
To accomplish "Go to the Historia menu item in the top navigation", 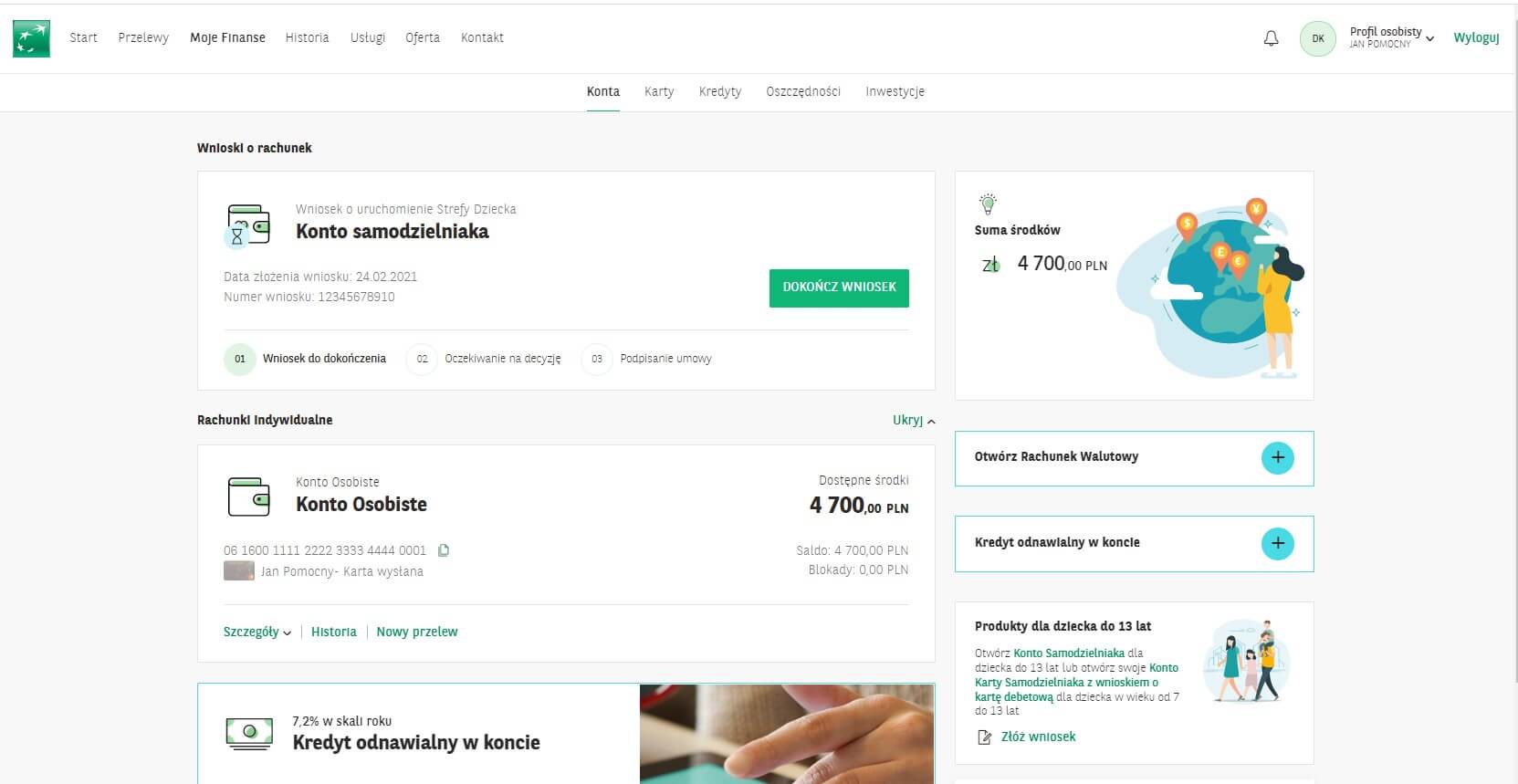I will [x=307, y=37].
